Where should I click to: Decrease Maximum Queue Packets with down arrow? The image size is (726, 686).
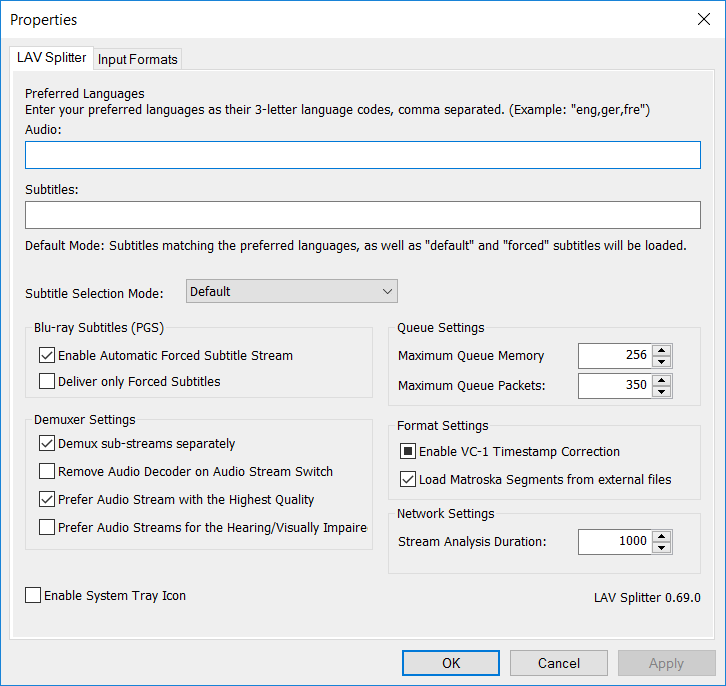pyautogui.click(x=661, y=391)
